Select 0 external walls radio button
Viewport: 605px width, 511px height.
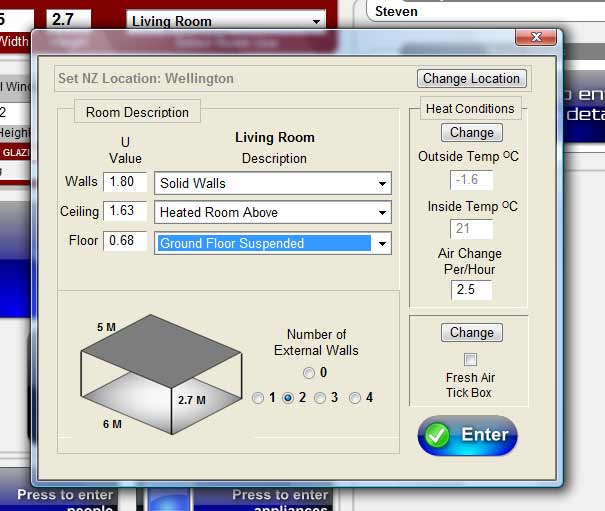click(x=308, y=373)
